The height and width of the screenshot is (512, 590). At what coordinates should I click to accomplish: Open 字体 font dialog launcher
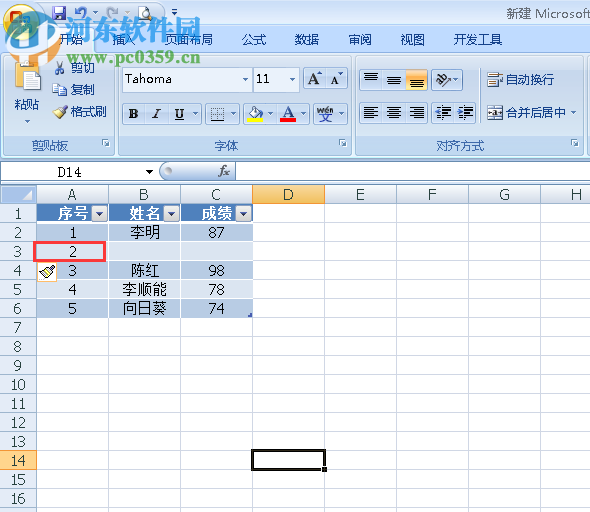click(343, 143)
